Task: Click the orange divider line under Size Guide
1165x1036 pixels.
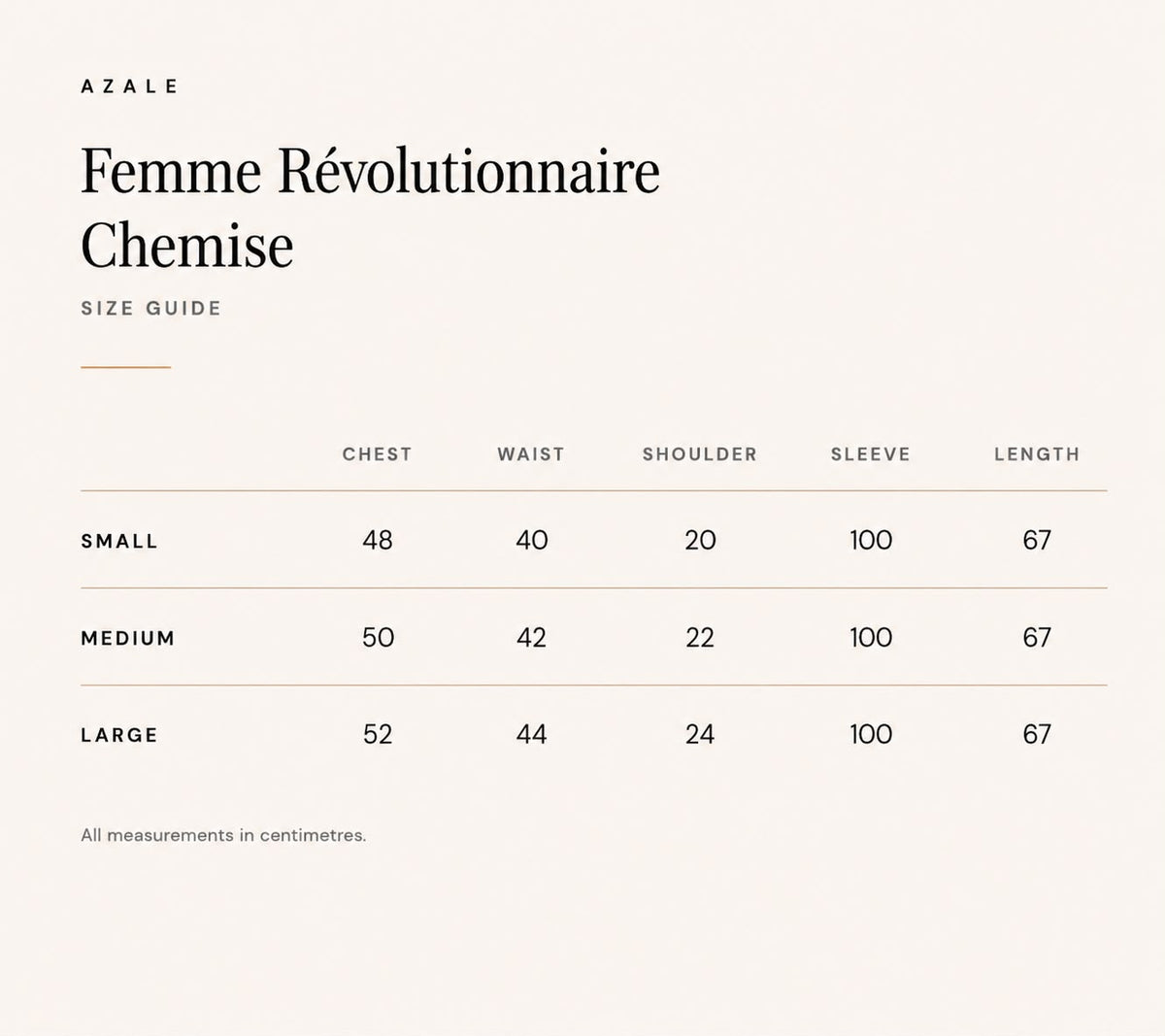Action: (125, 367)
